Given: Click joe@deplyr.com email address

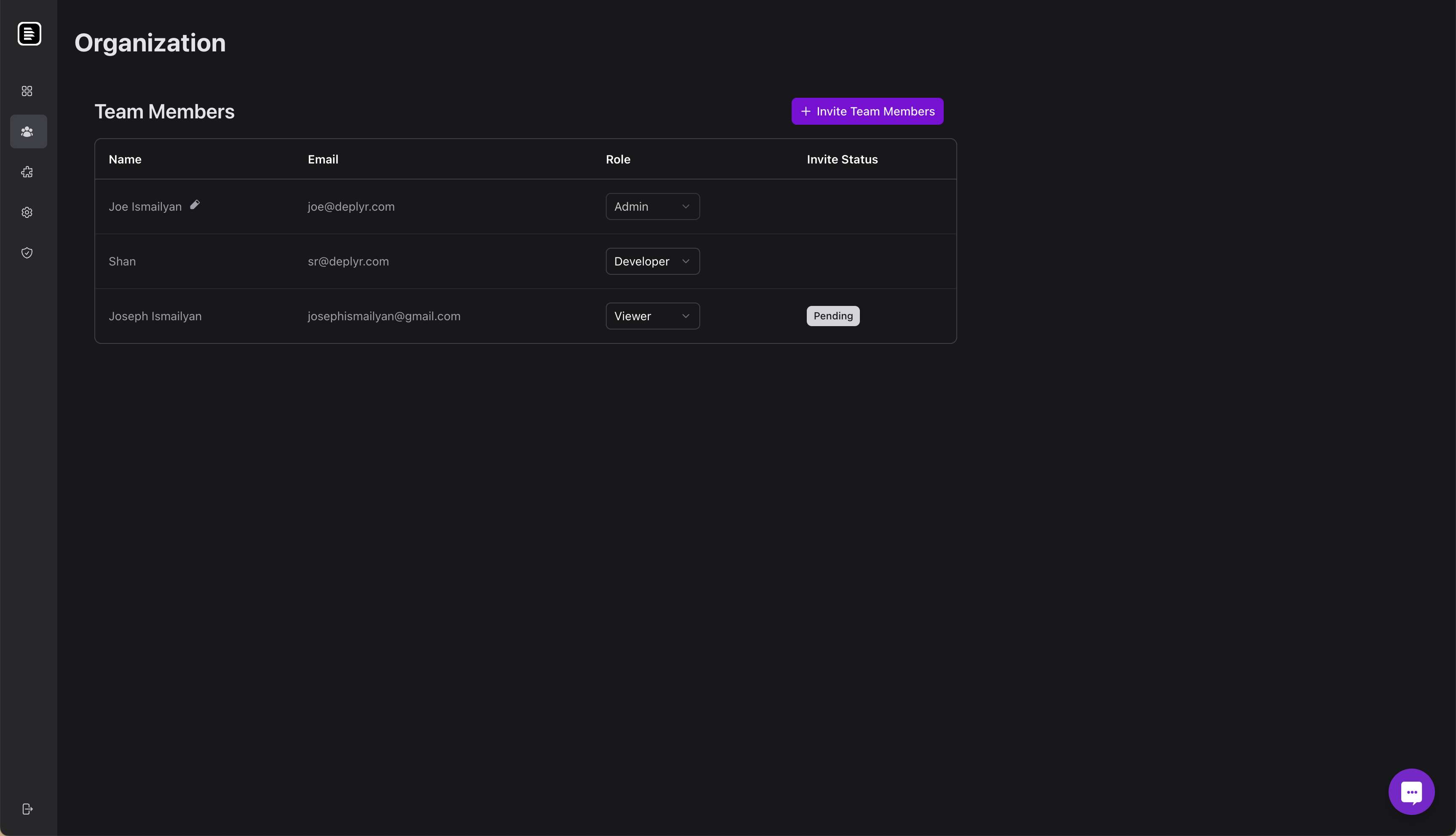Looking at the screenshot, I should tap(351, 207).
